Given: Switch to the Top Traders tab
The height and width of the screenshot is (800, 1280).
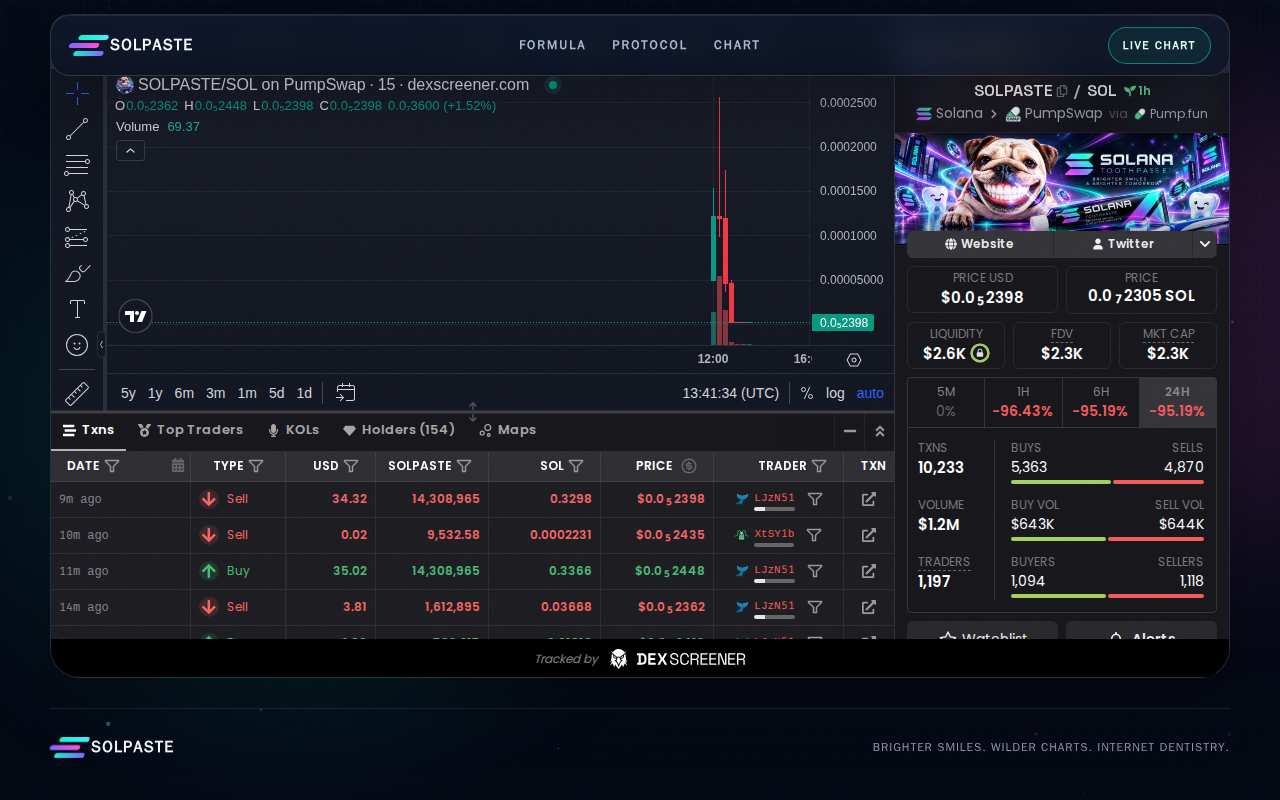Looking at the screenshot, I should click(190, 430).
